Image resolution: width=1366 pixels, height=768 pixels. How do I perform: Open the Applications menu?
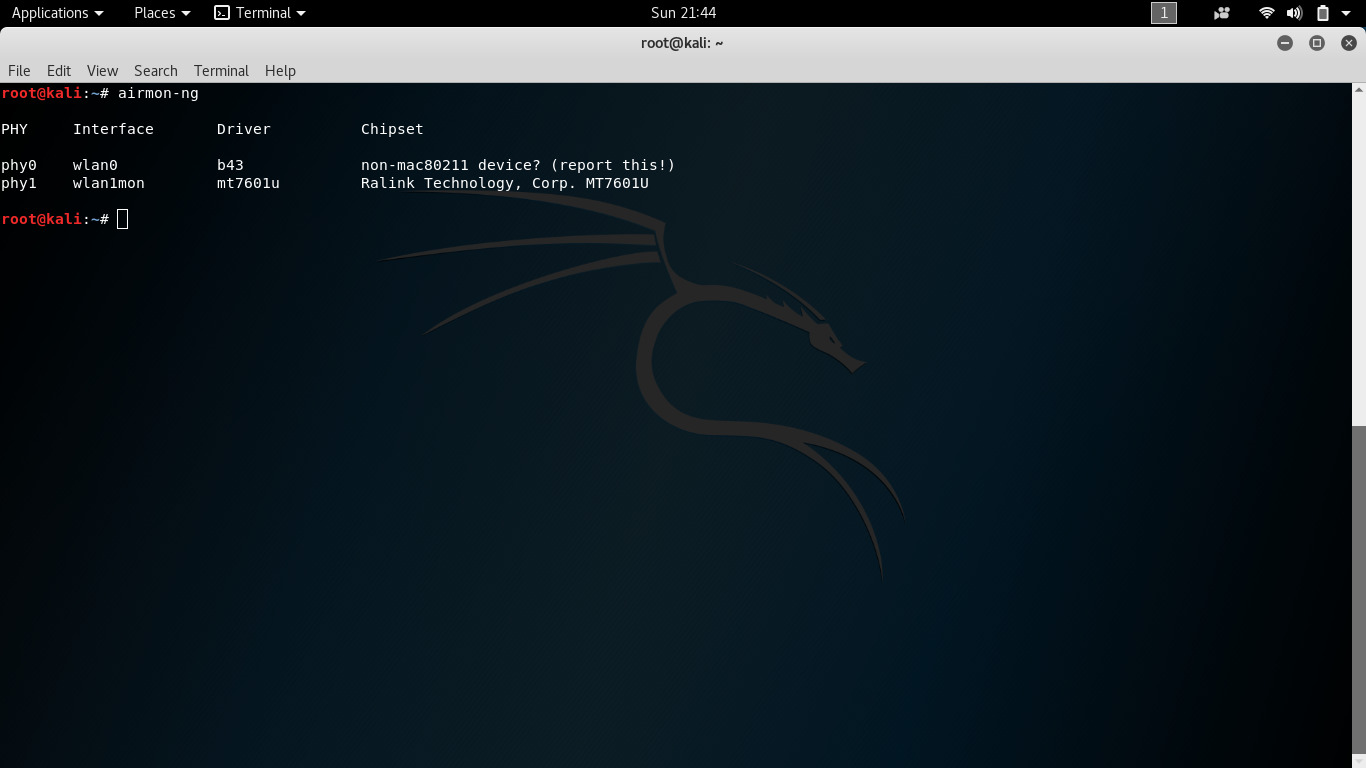(57, 13)
